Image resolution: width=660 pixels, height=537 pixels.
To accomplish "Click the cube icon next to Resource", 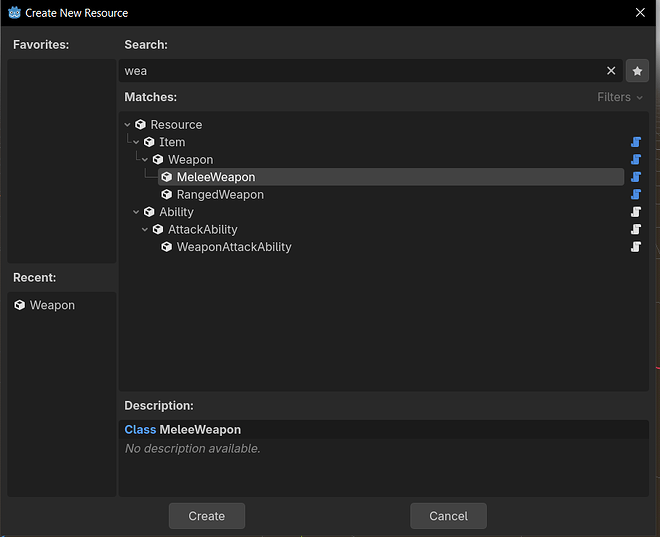I will tap(140, 125).
